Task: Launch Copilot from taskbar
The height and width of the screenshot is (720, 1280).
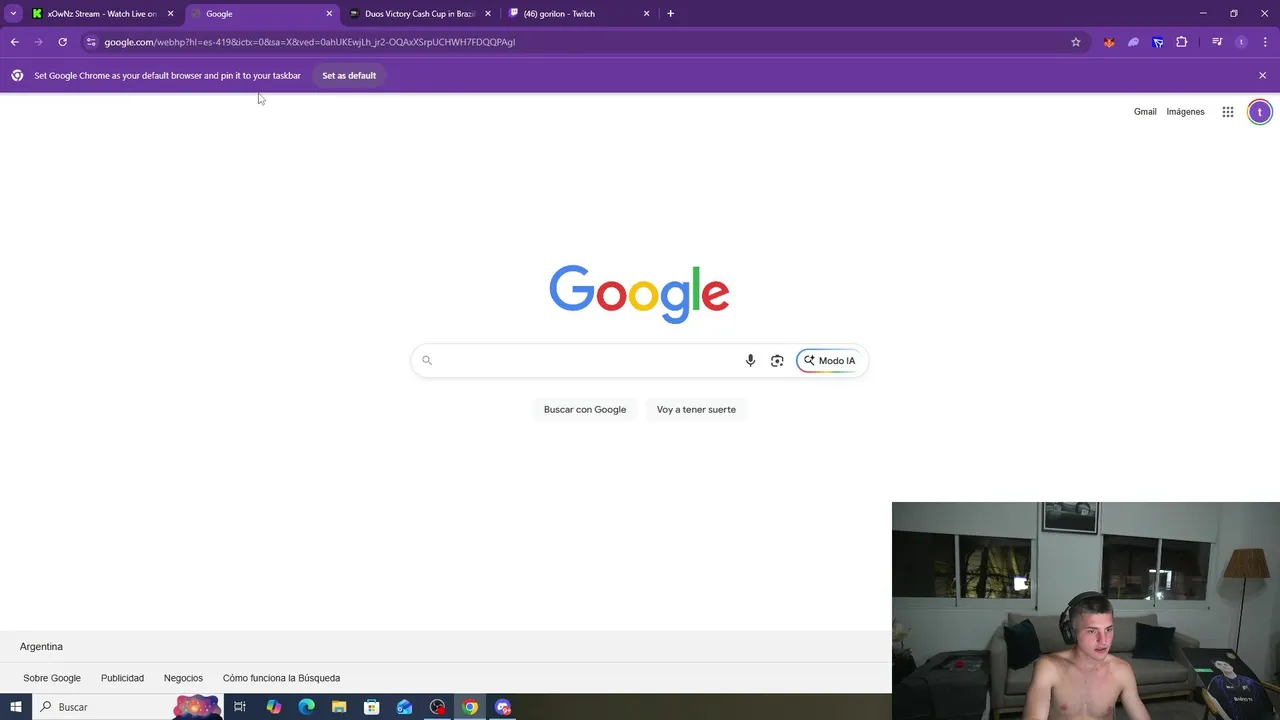Action: [x=274, y=707]
